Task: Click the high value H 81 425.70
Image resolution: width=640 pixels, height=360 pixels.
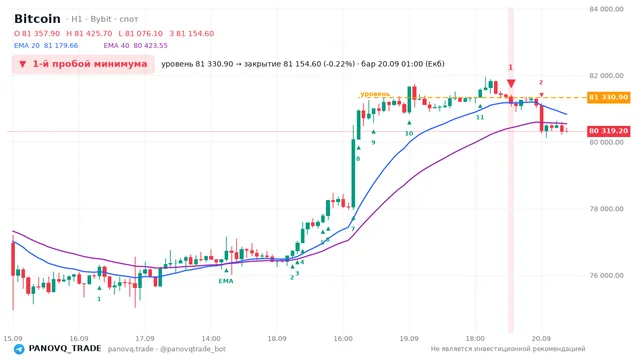Action: point(89,33)
